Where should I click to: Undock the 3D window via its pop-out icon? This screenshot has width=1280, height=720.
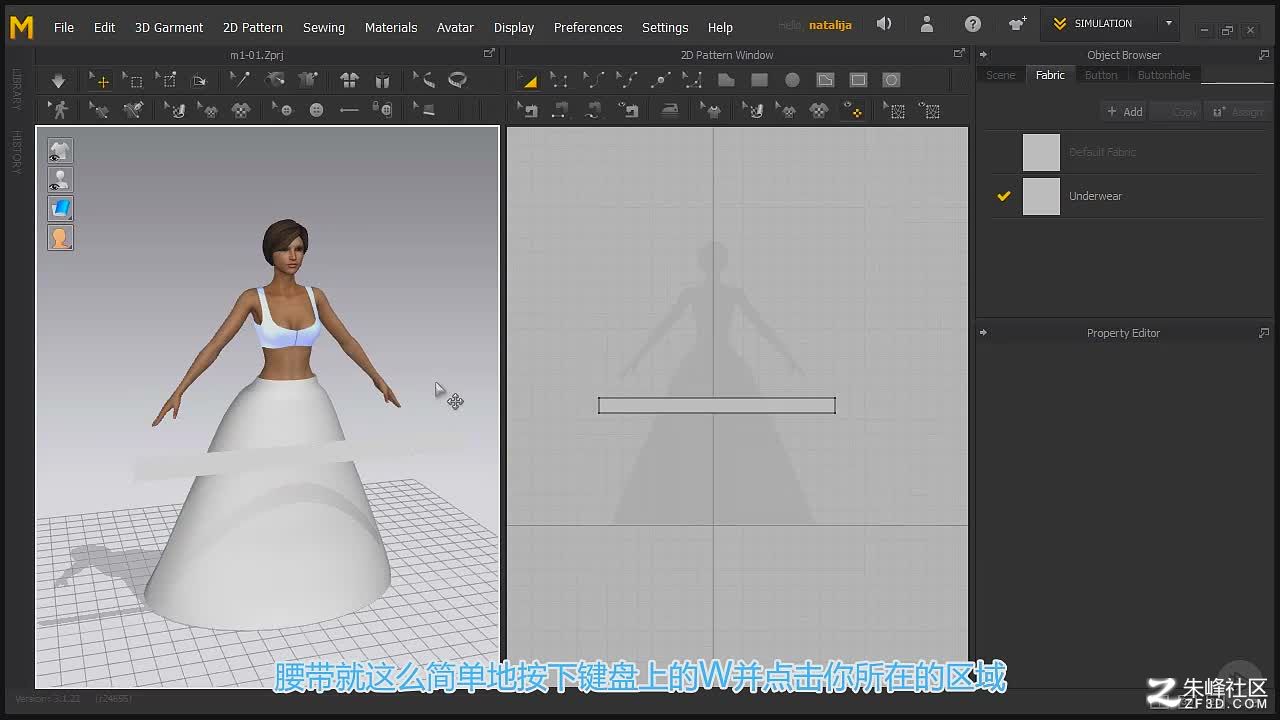(x=489, y=53)
